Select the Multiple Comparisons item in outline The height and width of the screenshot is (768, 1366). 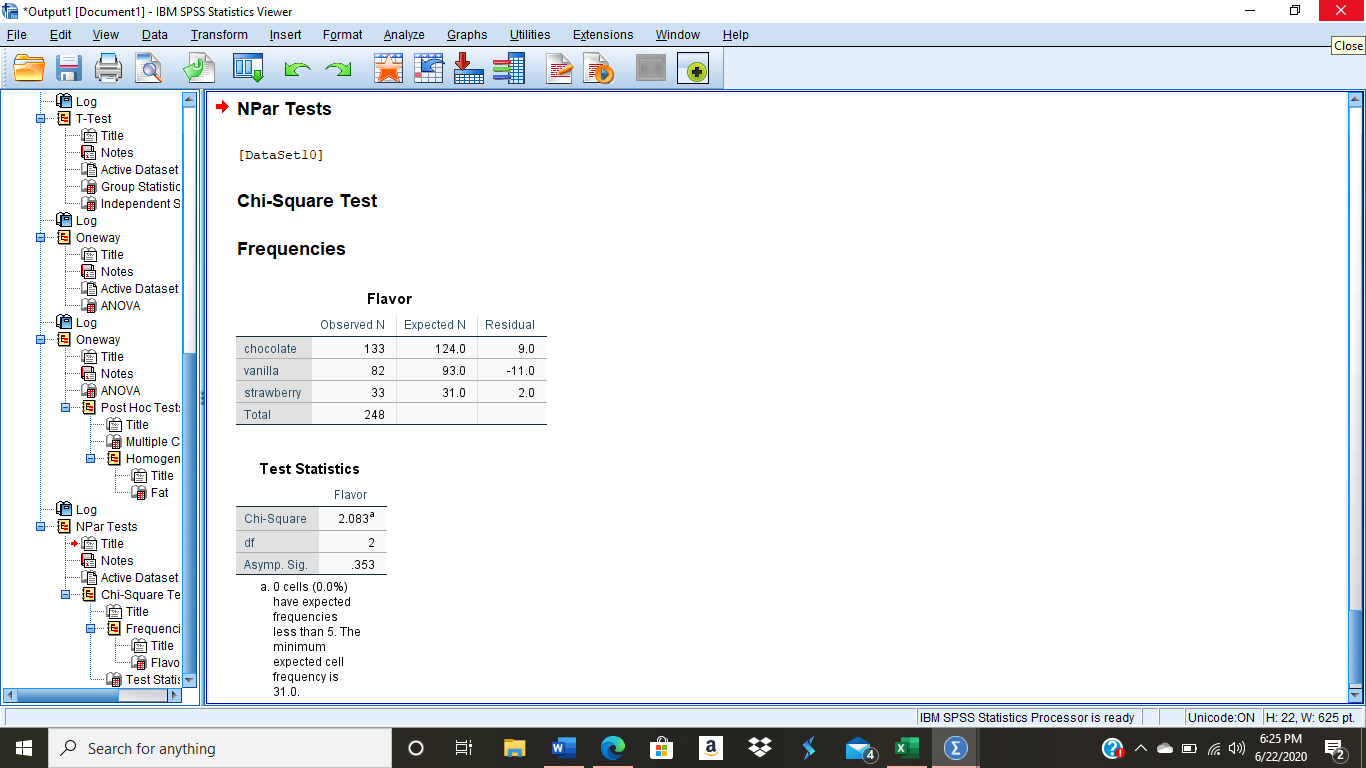tap(152, 442)
